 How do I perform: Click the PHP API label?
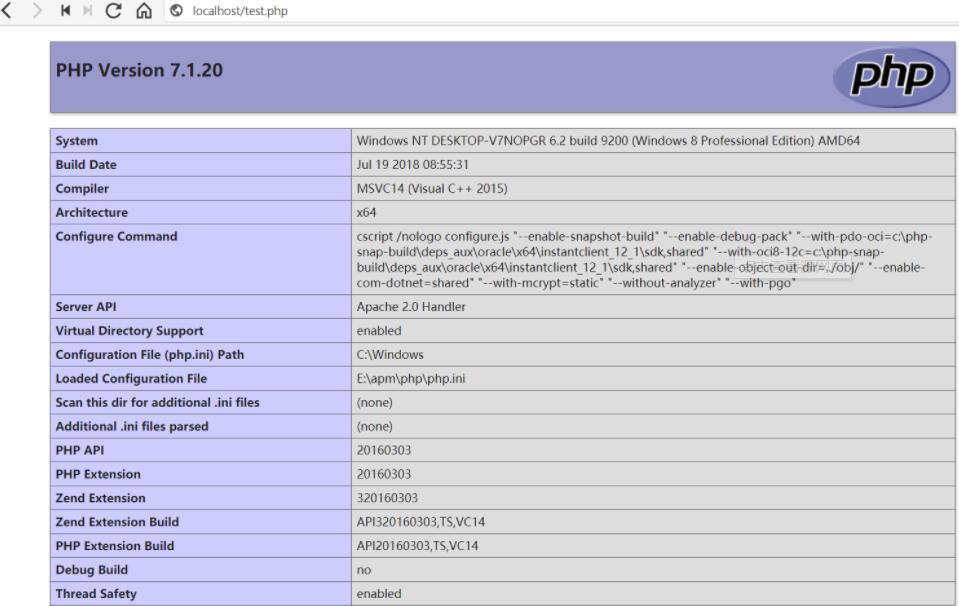coord(80,450)
